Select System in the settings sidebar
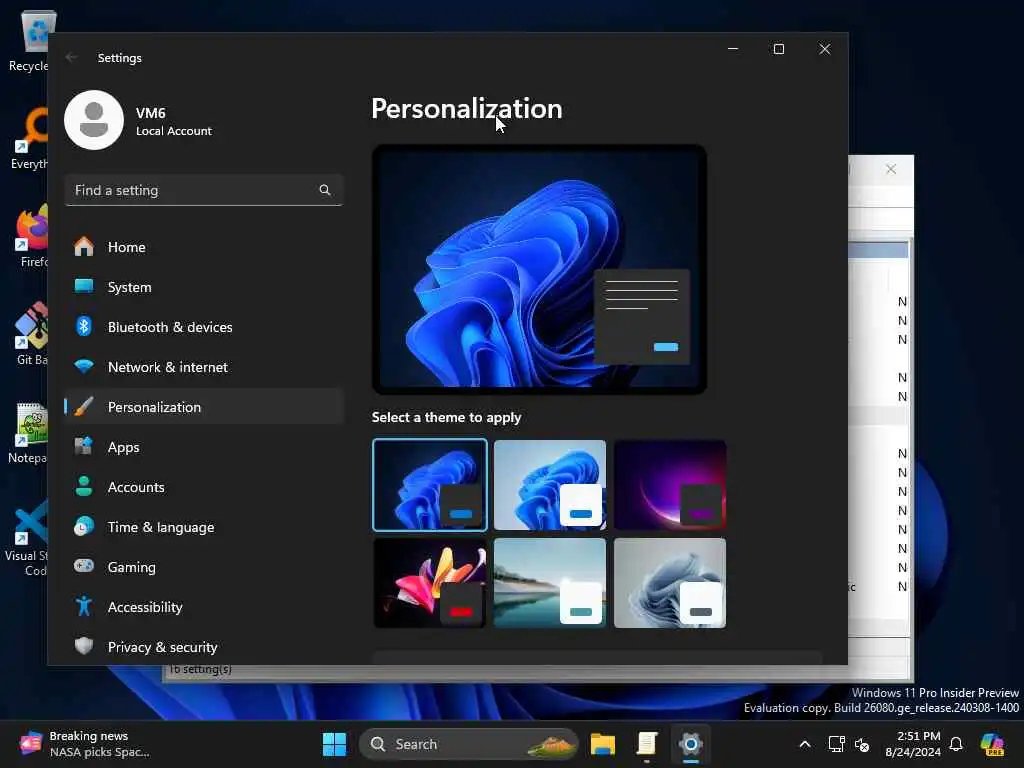Image resolution: width=1024 pixels, height=768 pixels. (204, 287)
